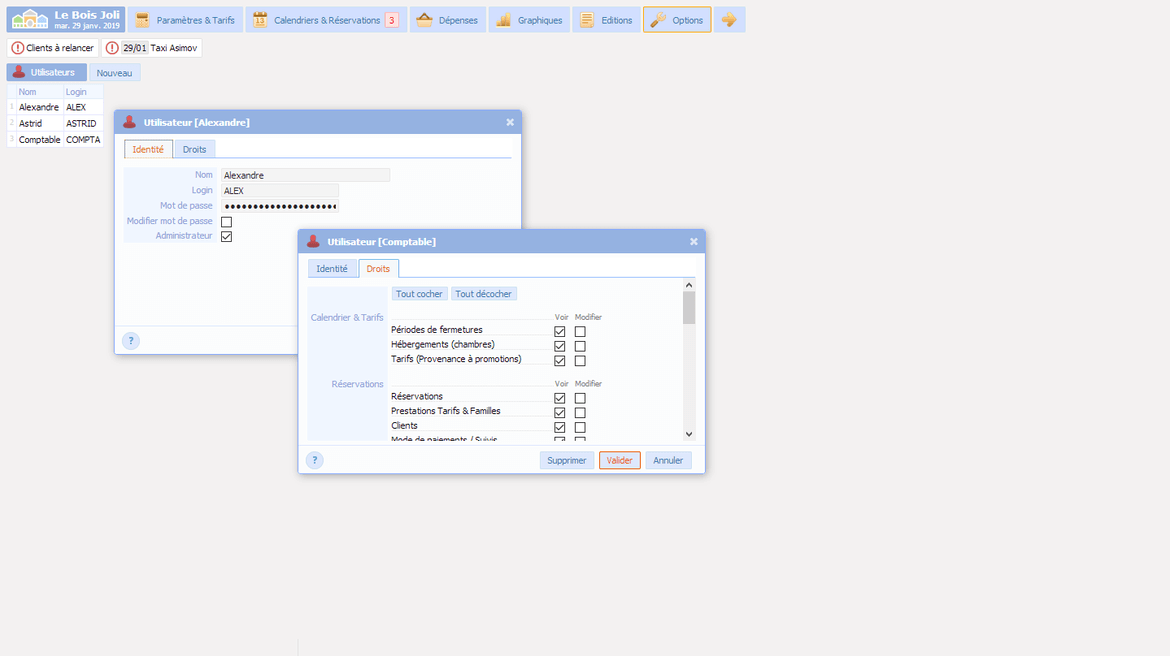This screenshot has height=656, width=1170.
Task: Click the Nouveau user button
Action: pyautogui.click(x=114, y=73)
